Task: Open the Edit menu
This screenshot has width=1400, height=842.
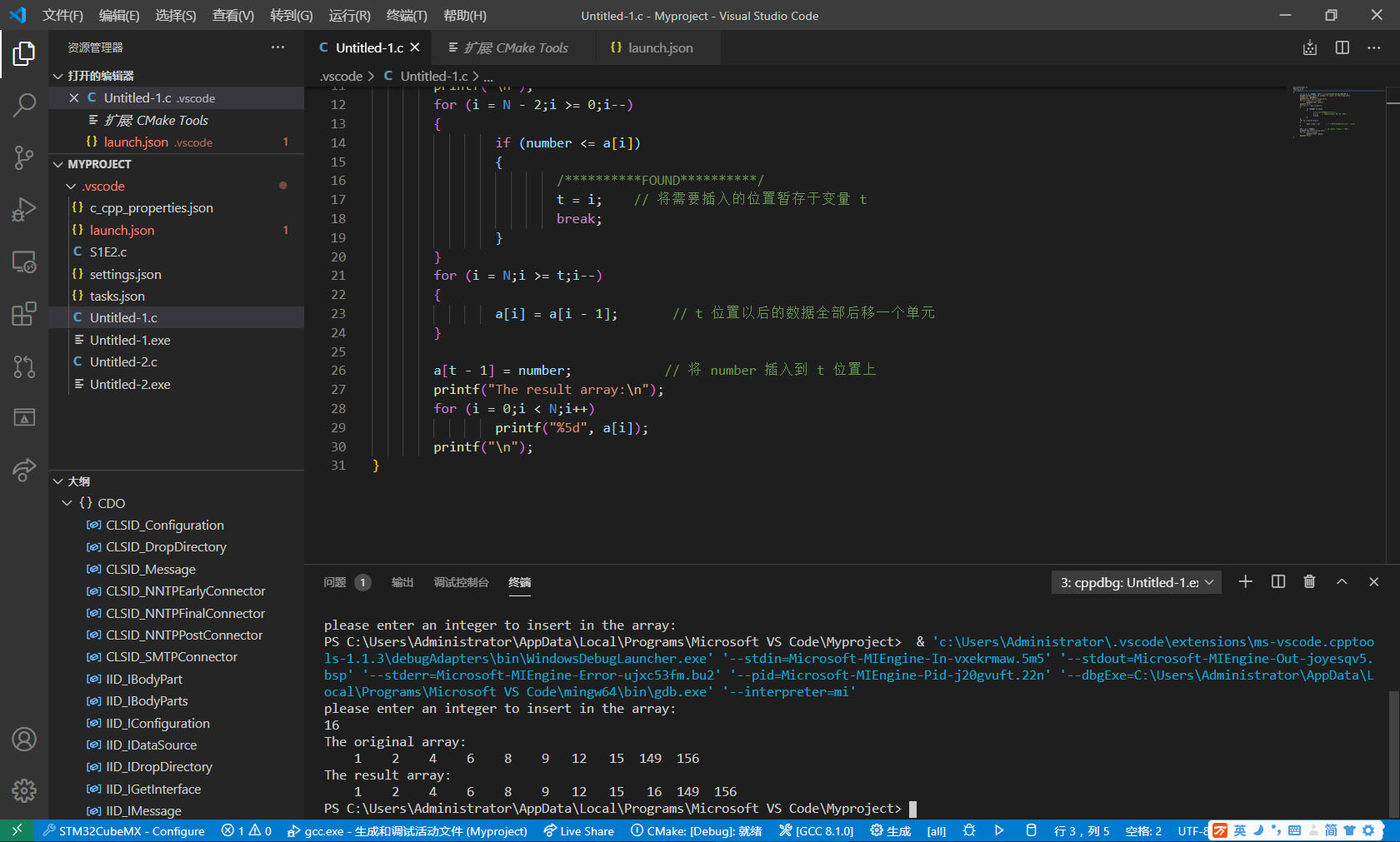Action: click(119, 15)
